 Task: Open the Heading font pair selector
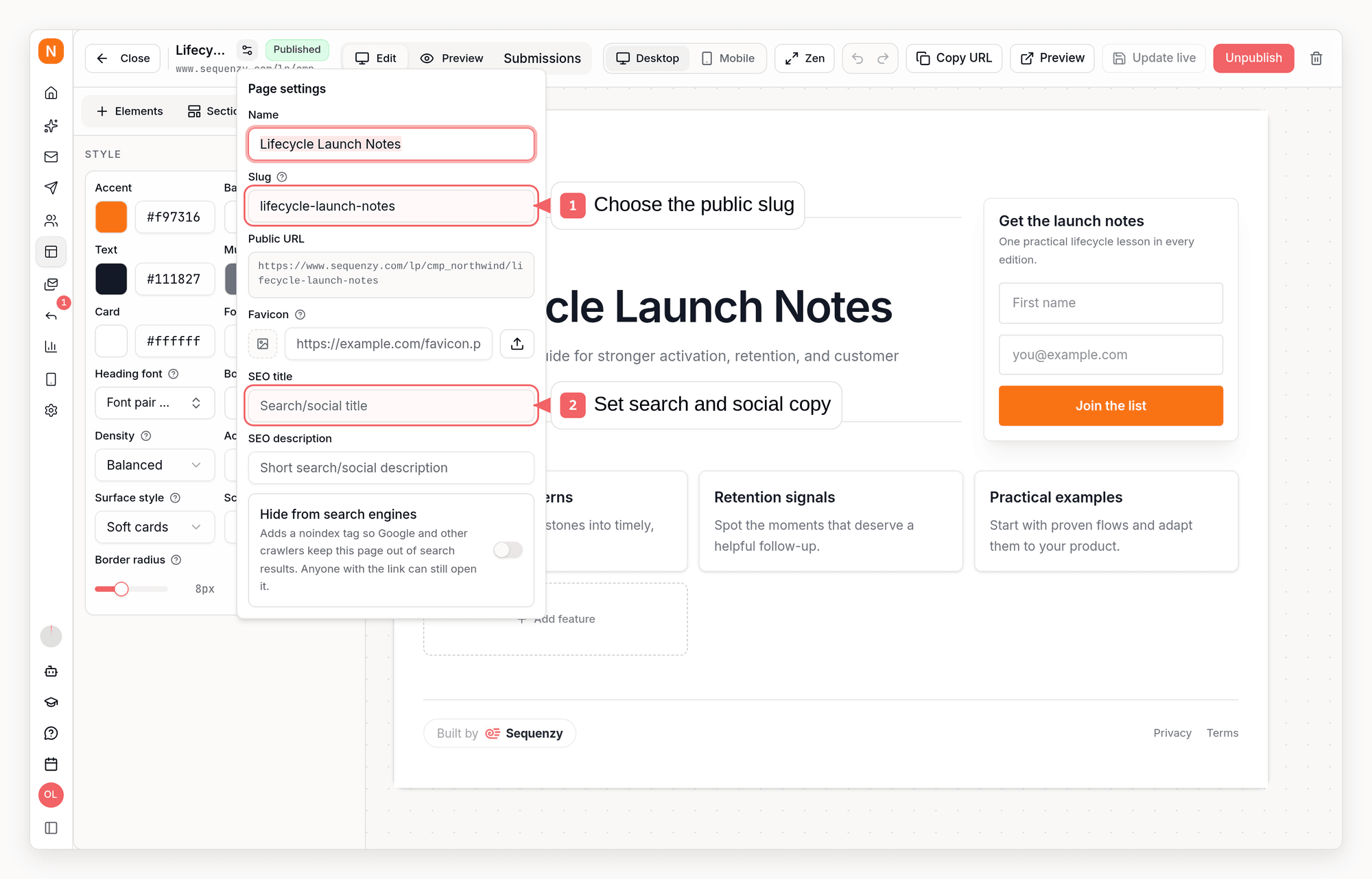coord(154,402)
